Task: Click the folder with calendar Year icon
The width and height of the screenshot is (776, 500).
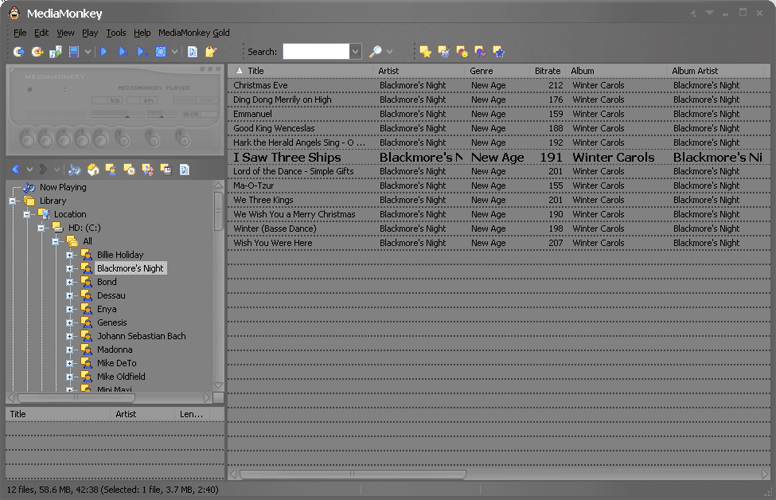Action: pos(166,170)
